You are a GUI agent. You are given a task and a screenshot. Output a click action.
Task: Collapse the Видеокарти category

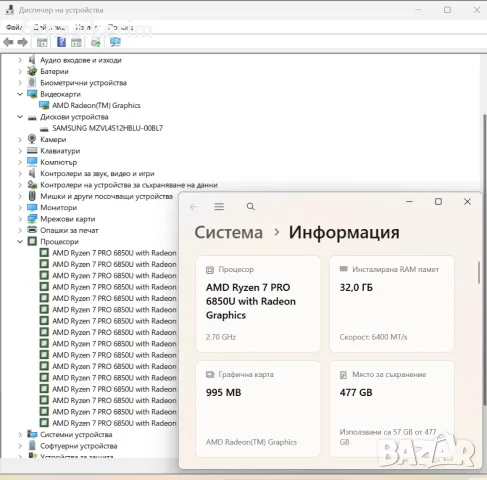(20, 94)
